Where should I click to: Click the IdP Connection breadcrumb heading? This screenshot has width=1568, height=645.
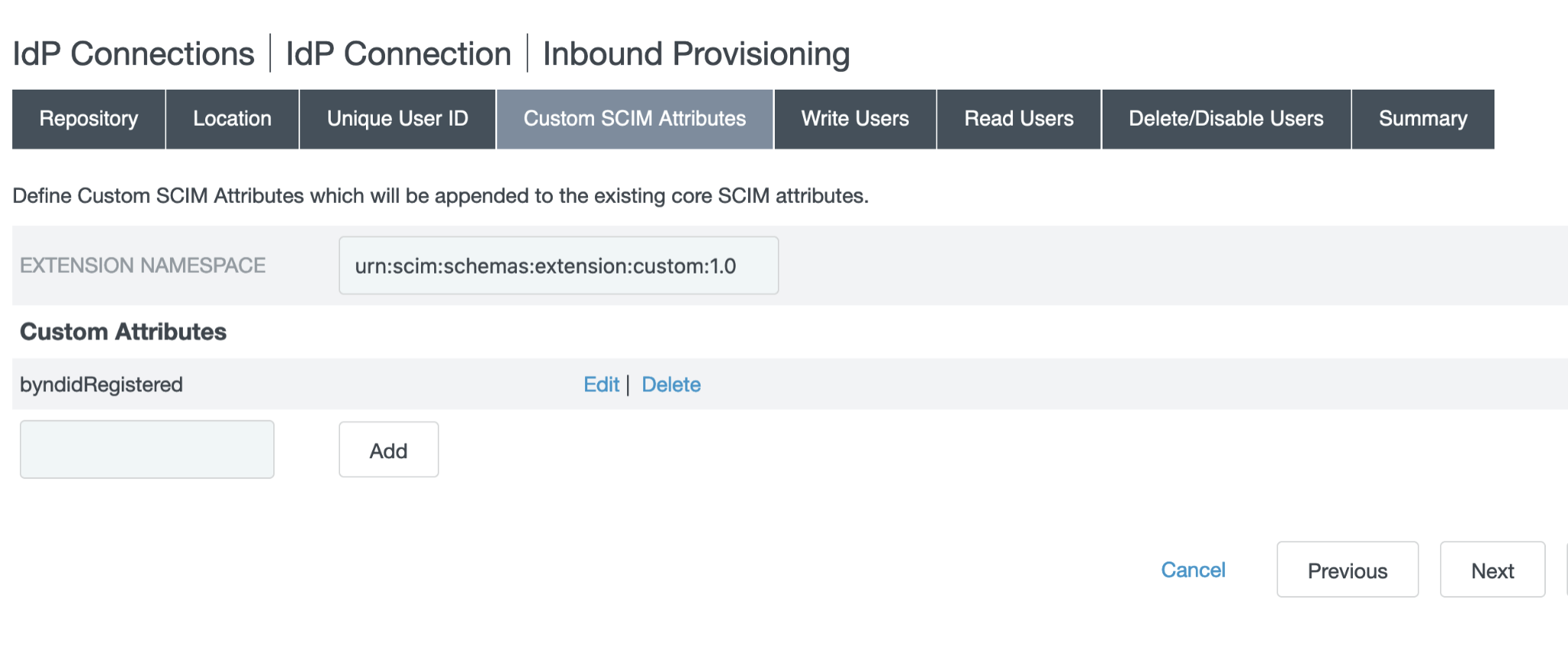(x=398, y=54)
